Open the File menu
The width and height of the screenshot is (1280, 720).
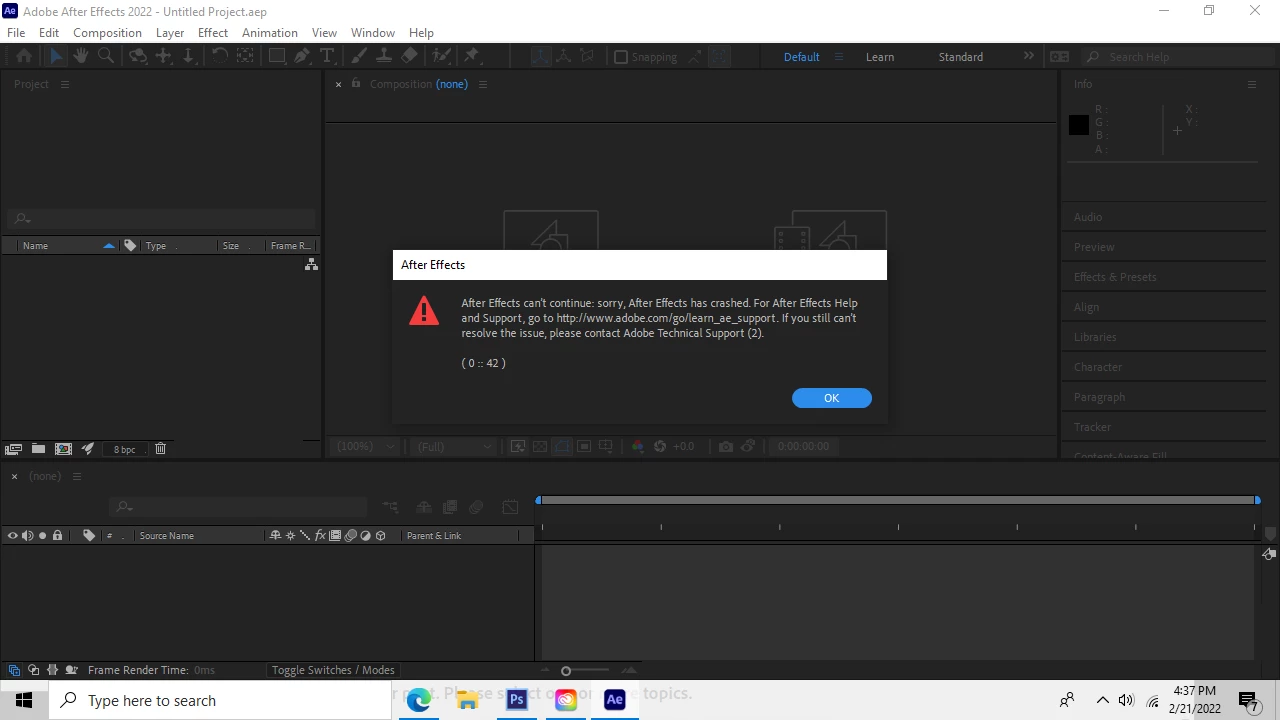point(16,32)
